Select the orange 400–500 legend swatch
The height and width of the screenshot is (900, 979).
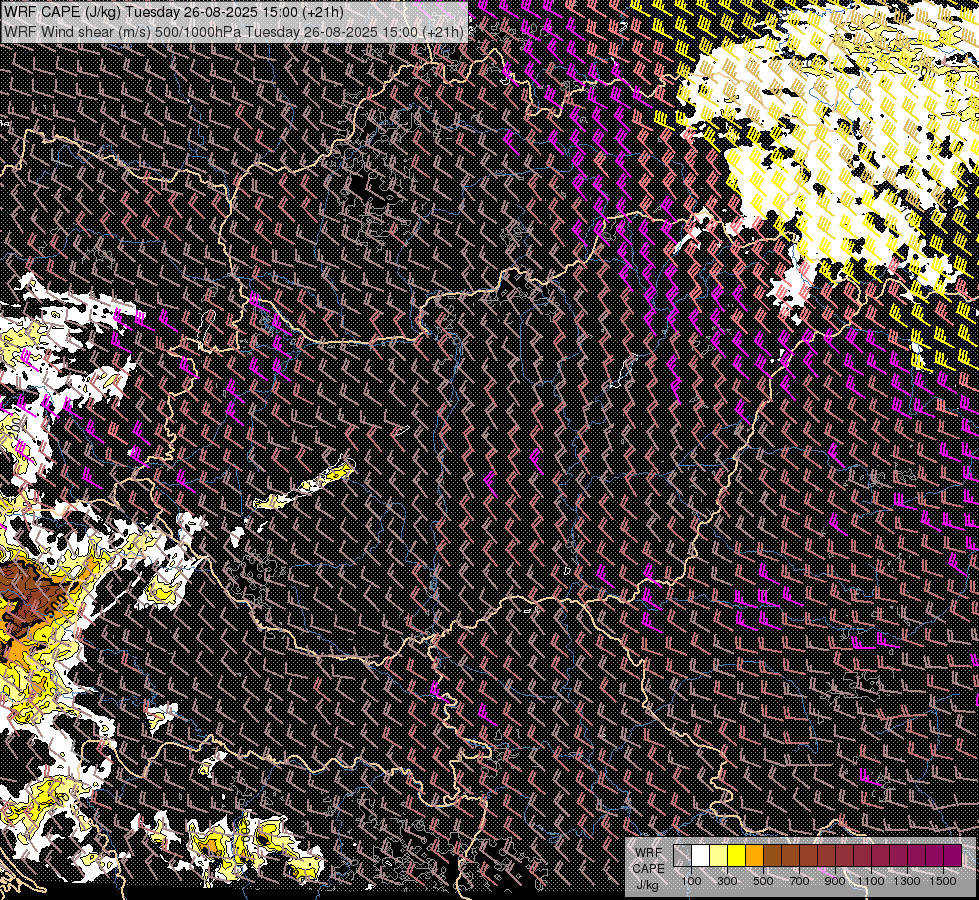[x=754, y=855]
